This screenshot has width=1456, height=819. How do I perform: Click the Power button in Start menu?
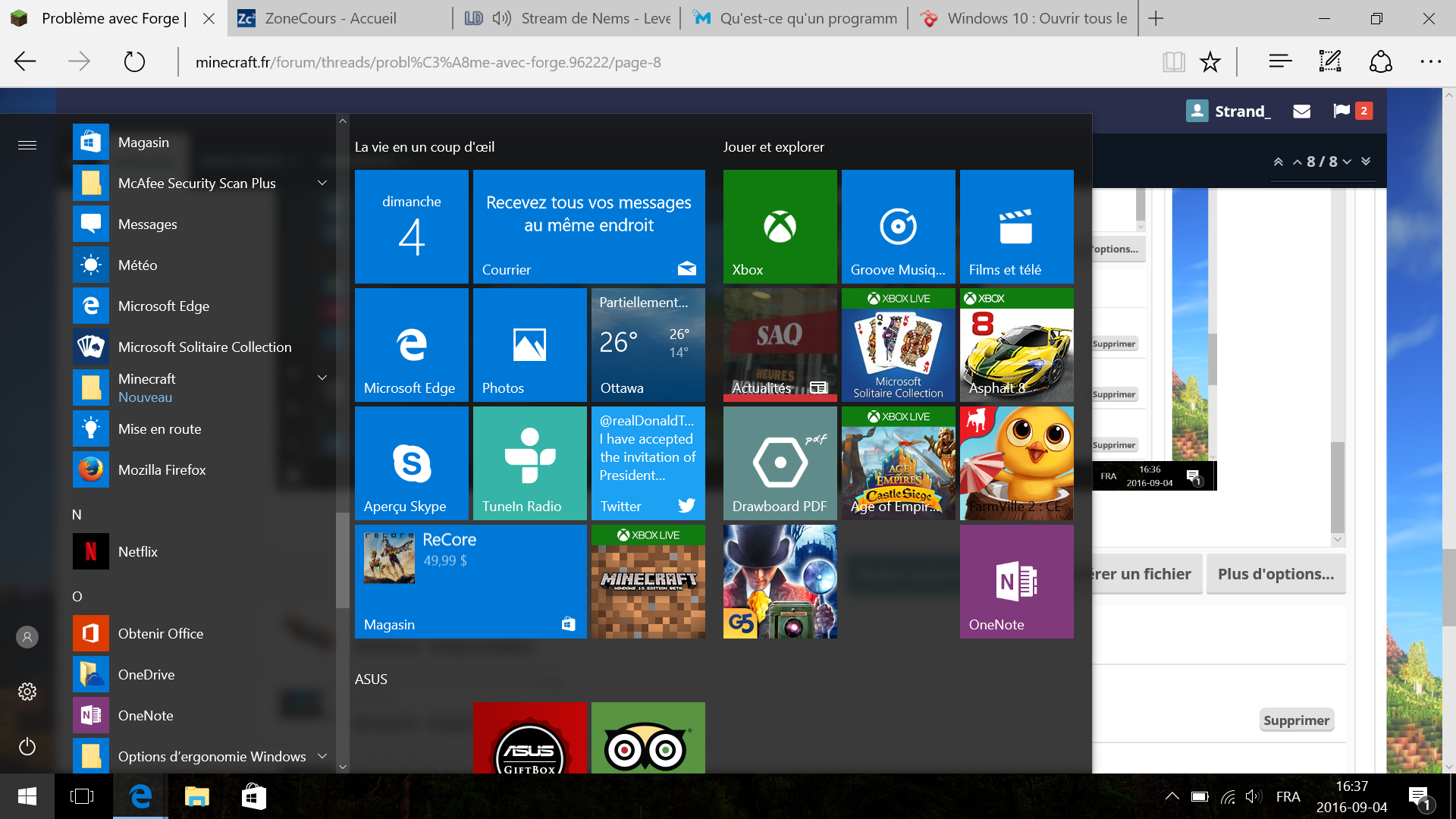coord(27,747)
